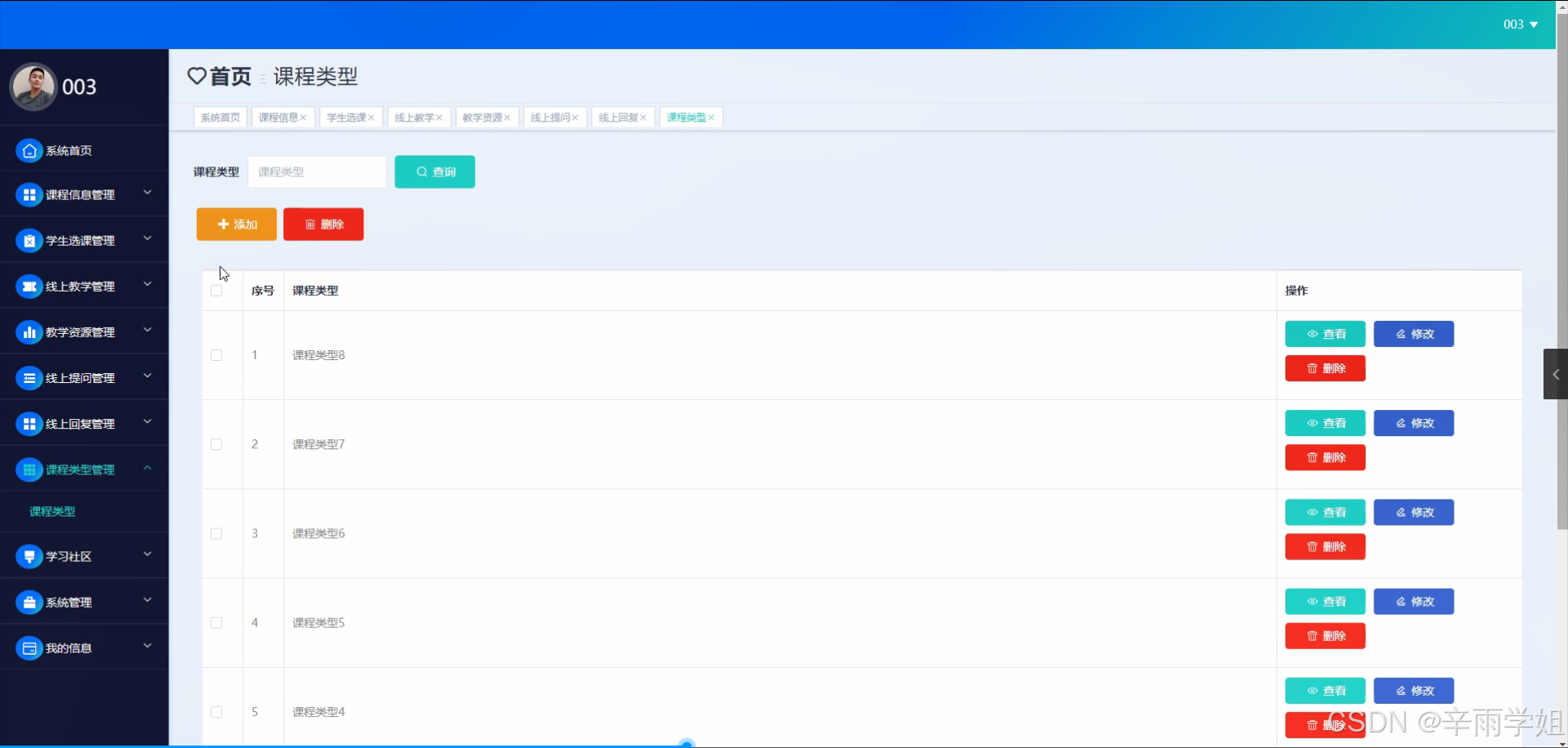Image resolution: width=1568 pixels, height=748 pixels.
Task: Click the 线上提问管理 list icon
Action: (29, 377)
